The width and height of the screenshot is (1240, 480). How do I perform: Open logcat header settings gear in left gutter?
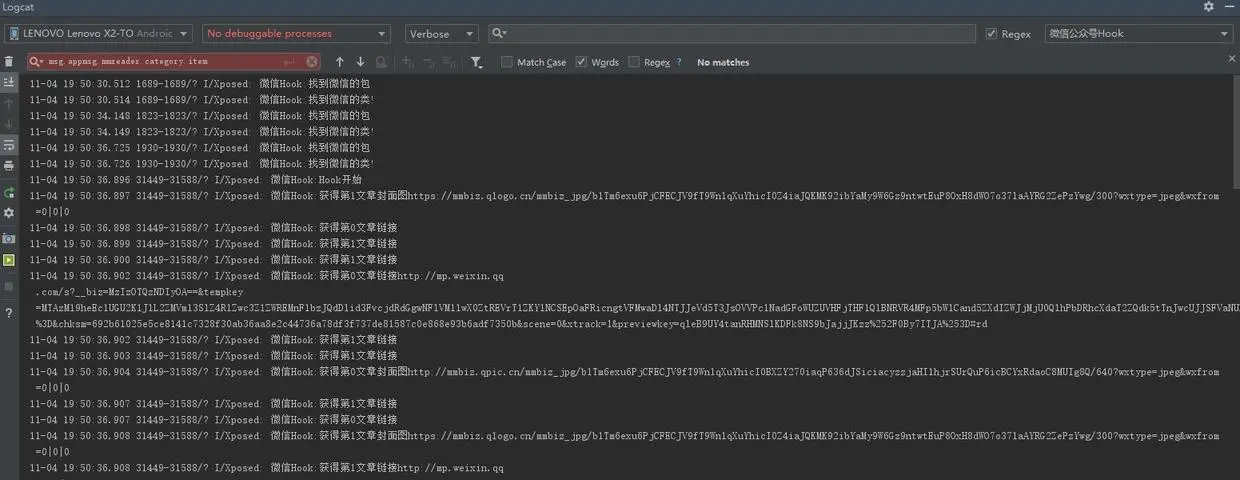tap(9, 213)
